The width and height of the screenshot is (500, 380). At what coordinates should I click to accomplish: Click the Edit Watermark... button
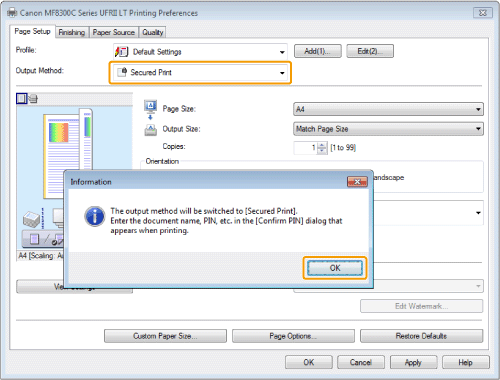point(421,306)
